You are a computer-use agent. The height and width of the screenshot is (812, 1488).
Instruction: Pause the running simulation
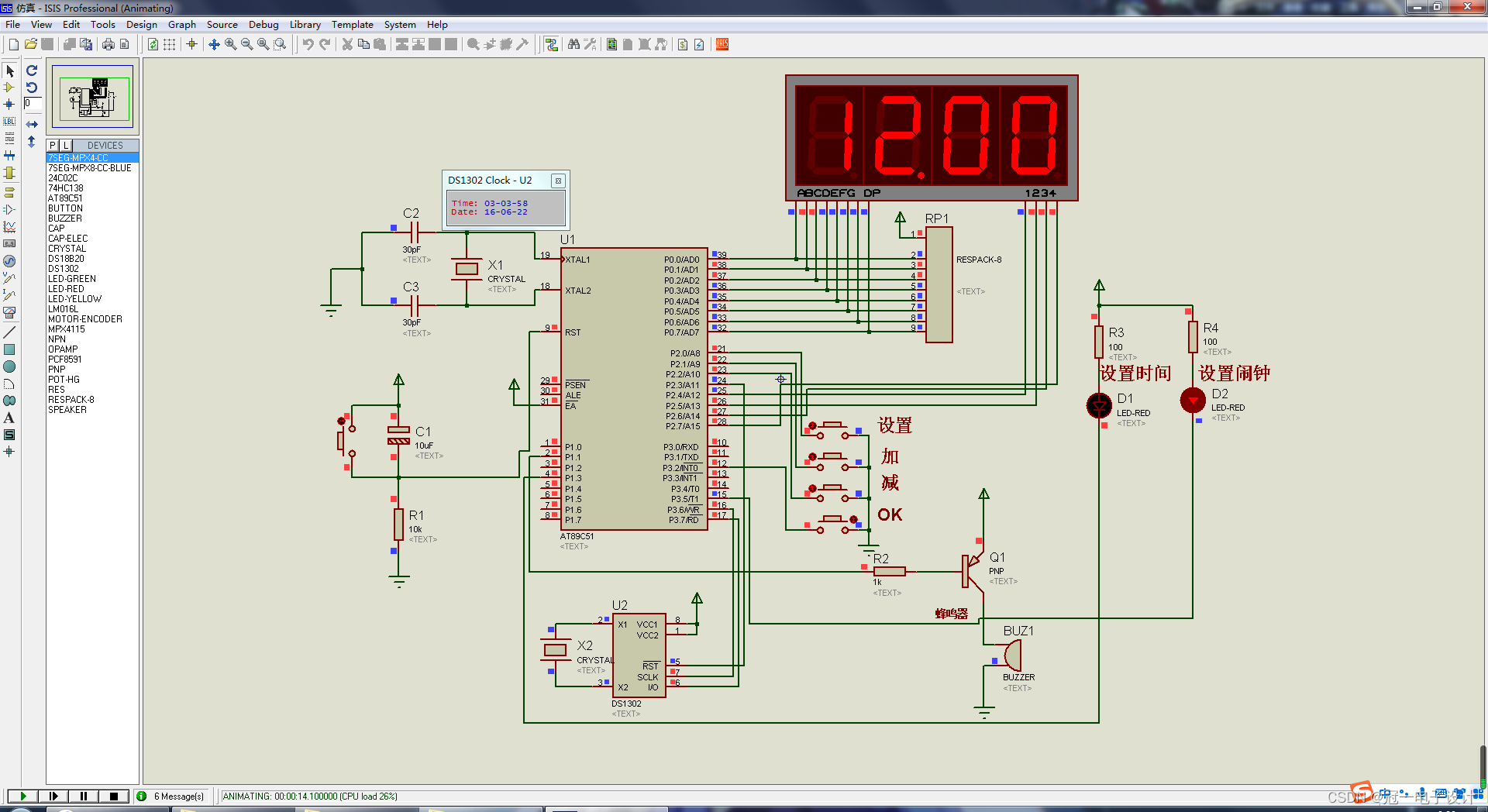tap(84, 796)
